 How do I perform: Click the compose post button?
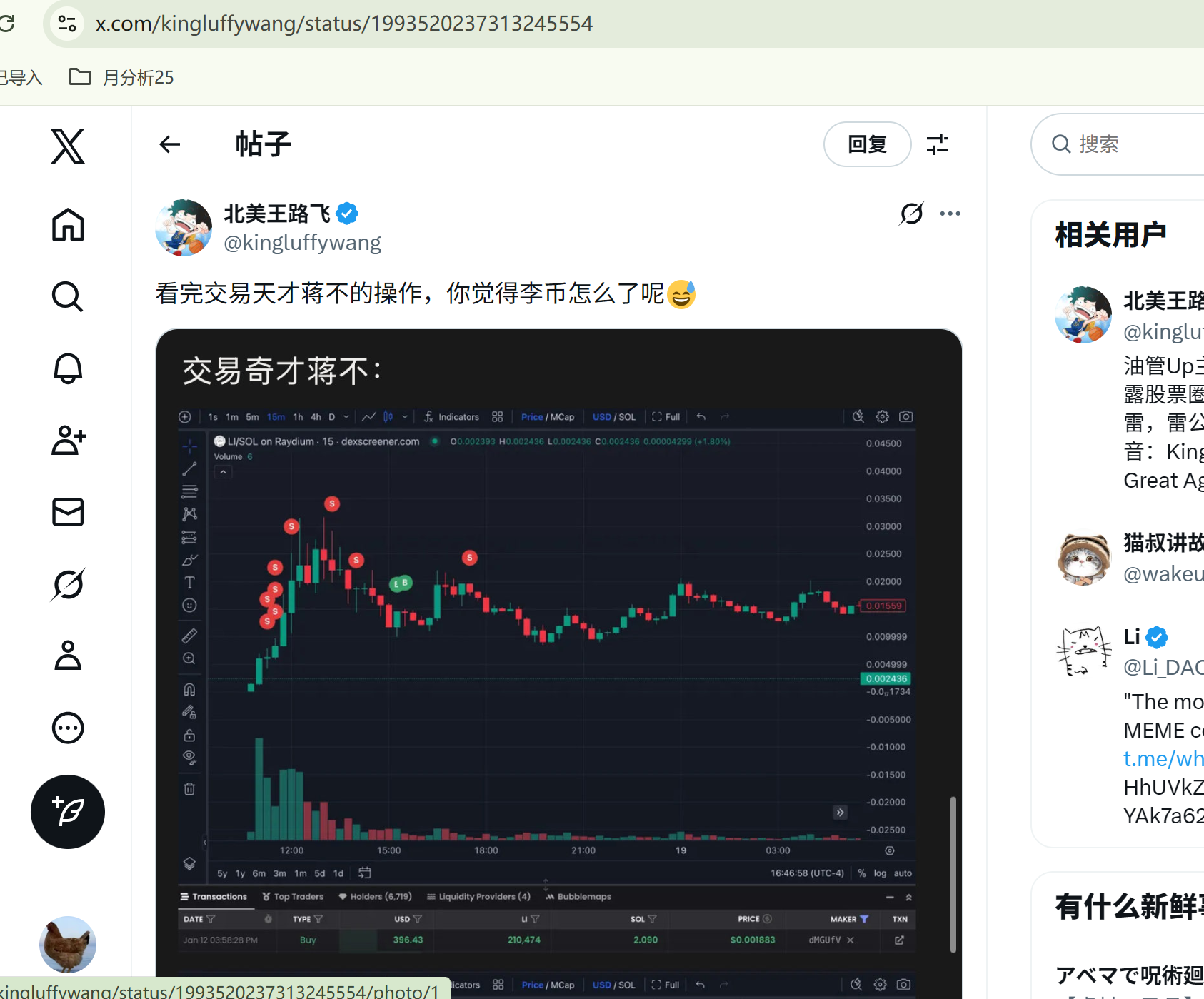[x=68, y=812]
